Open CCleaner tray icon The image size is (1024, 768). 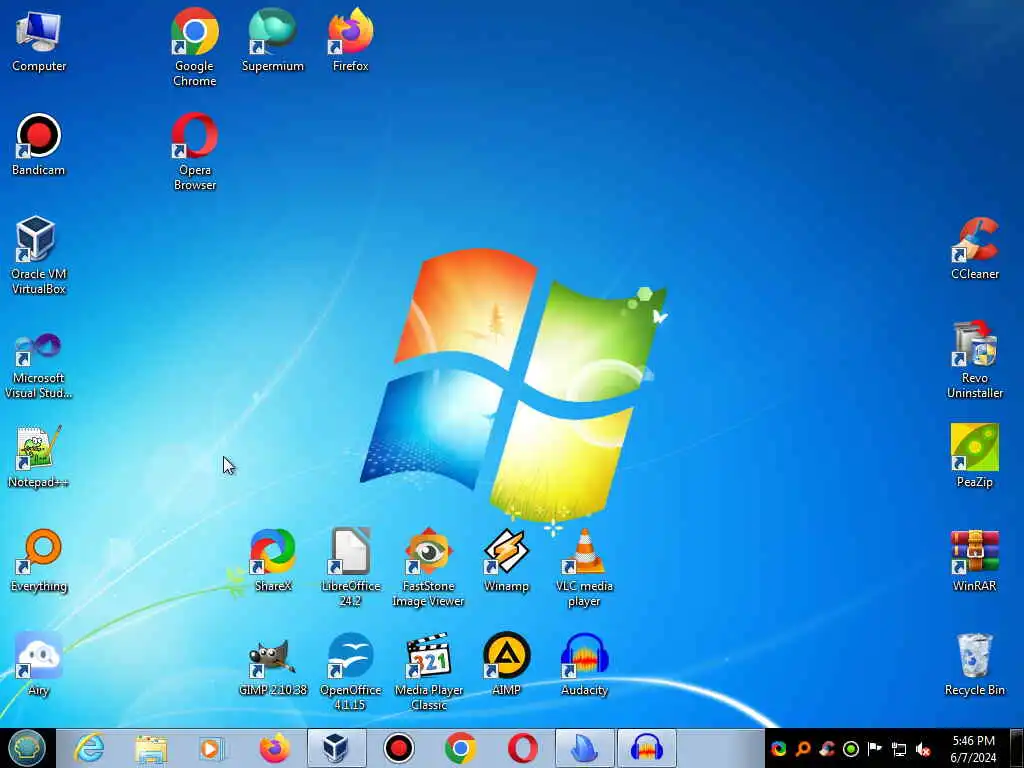tap(827, 749)
